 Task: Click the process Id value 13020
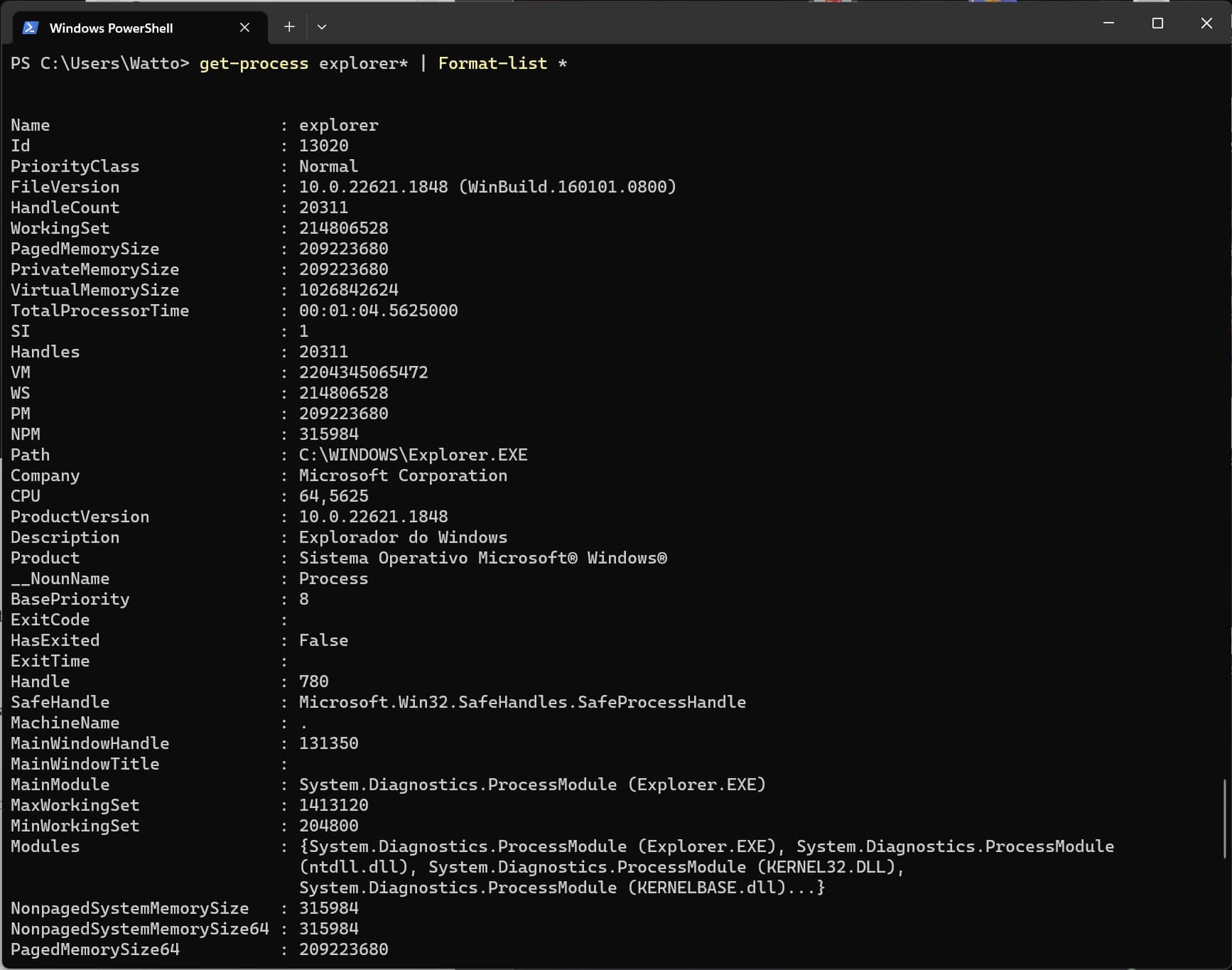(x=323, y=146)
